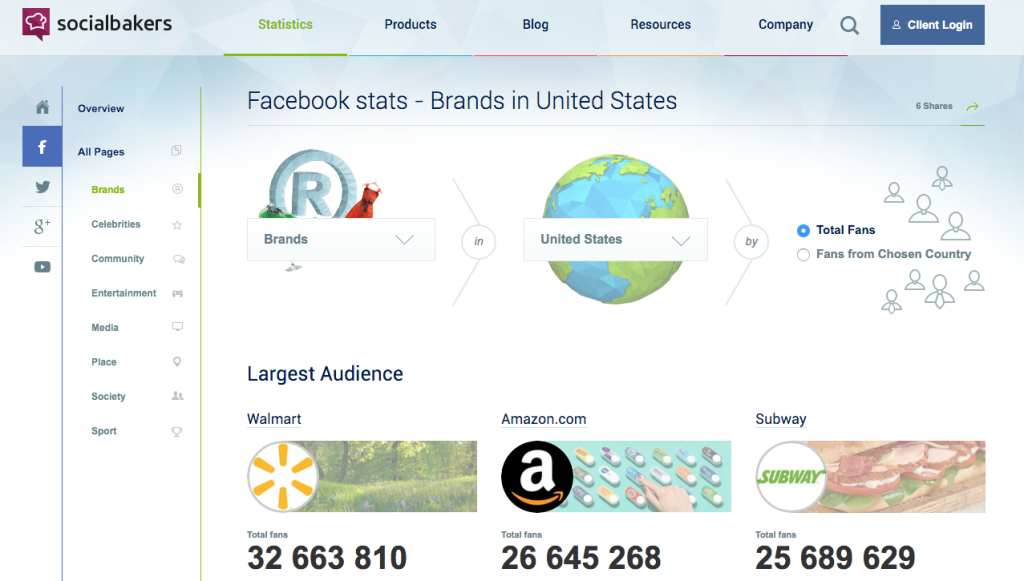Click the share arrow icon

pos(971,106)
